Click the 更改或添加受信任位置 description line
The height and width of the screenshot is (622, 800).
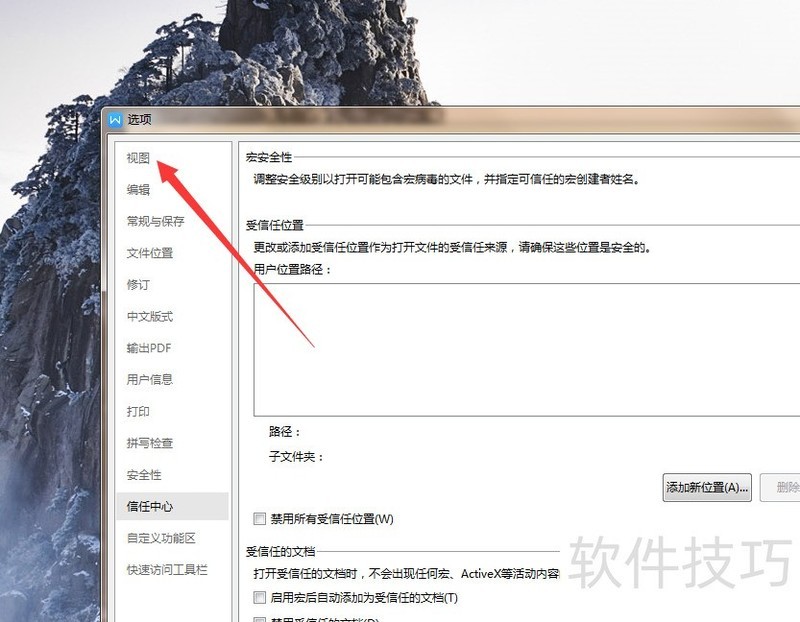[x=452, y=247]
